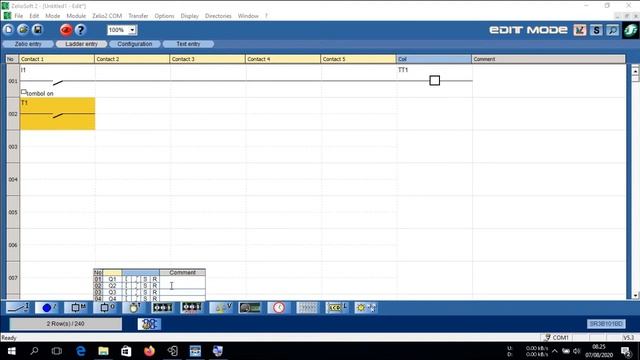Click the 'tombol on' comment label
The image size is (640, 360).
coord(40,93)
